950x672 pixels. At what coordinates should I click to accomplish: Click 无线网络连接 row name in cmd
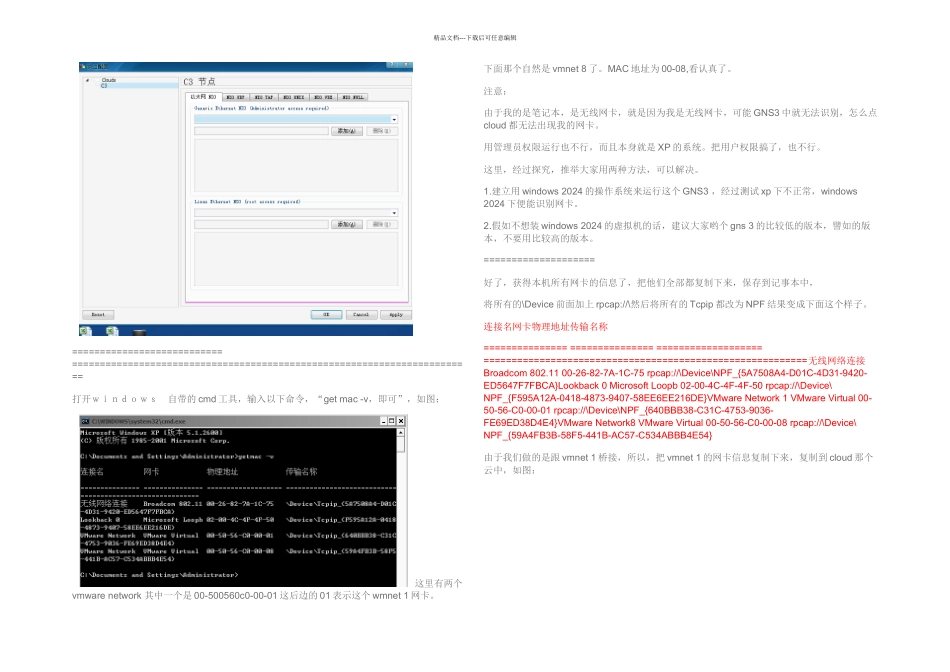[x=104, y=504]
